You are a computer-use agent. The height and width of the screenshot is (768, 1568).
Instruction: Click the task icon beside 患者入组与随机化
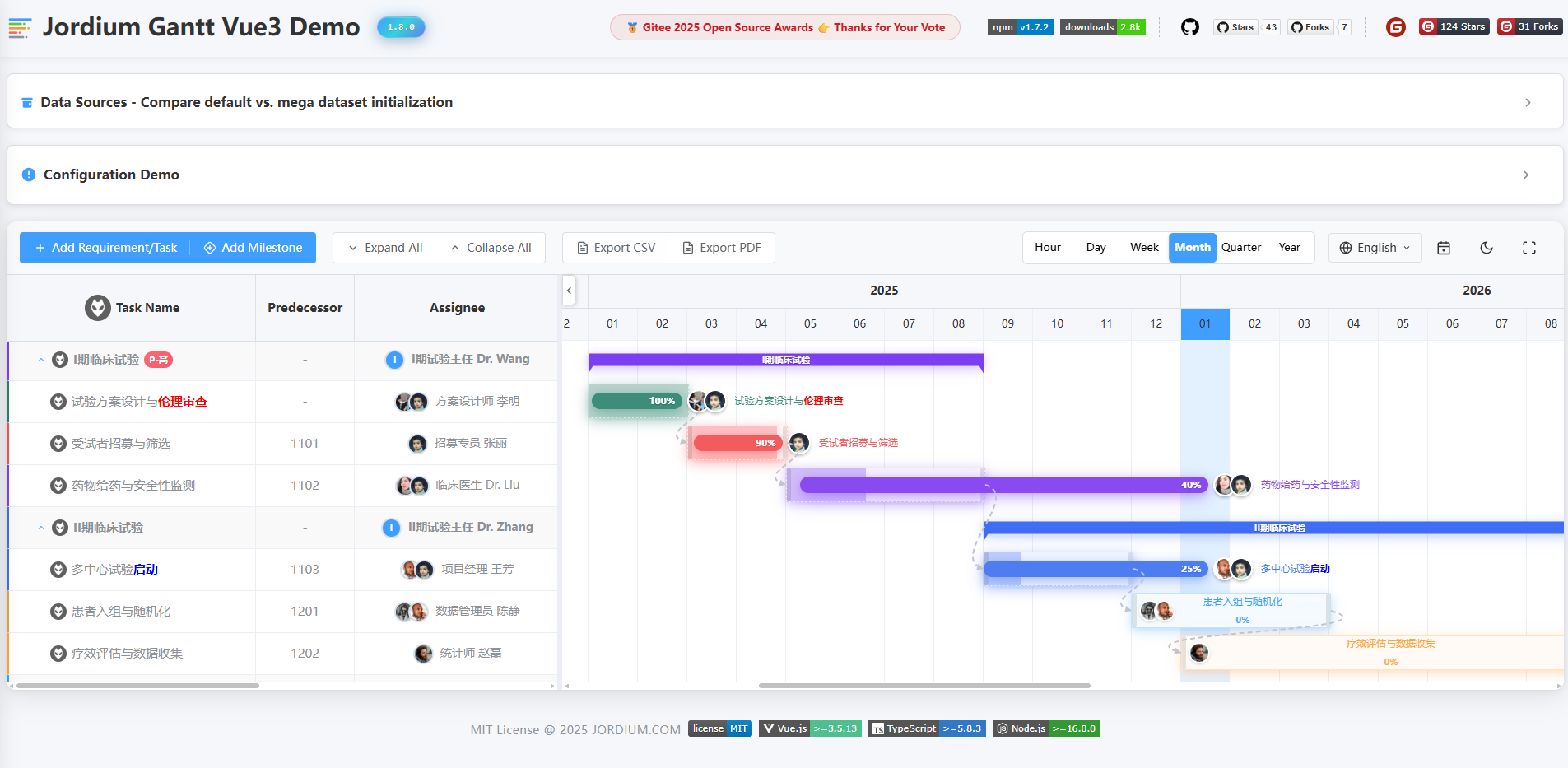point(58,611)
